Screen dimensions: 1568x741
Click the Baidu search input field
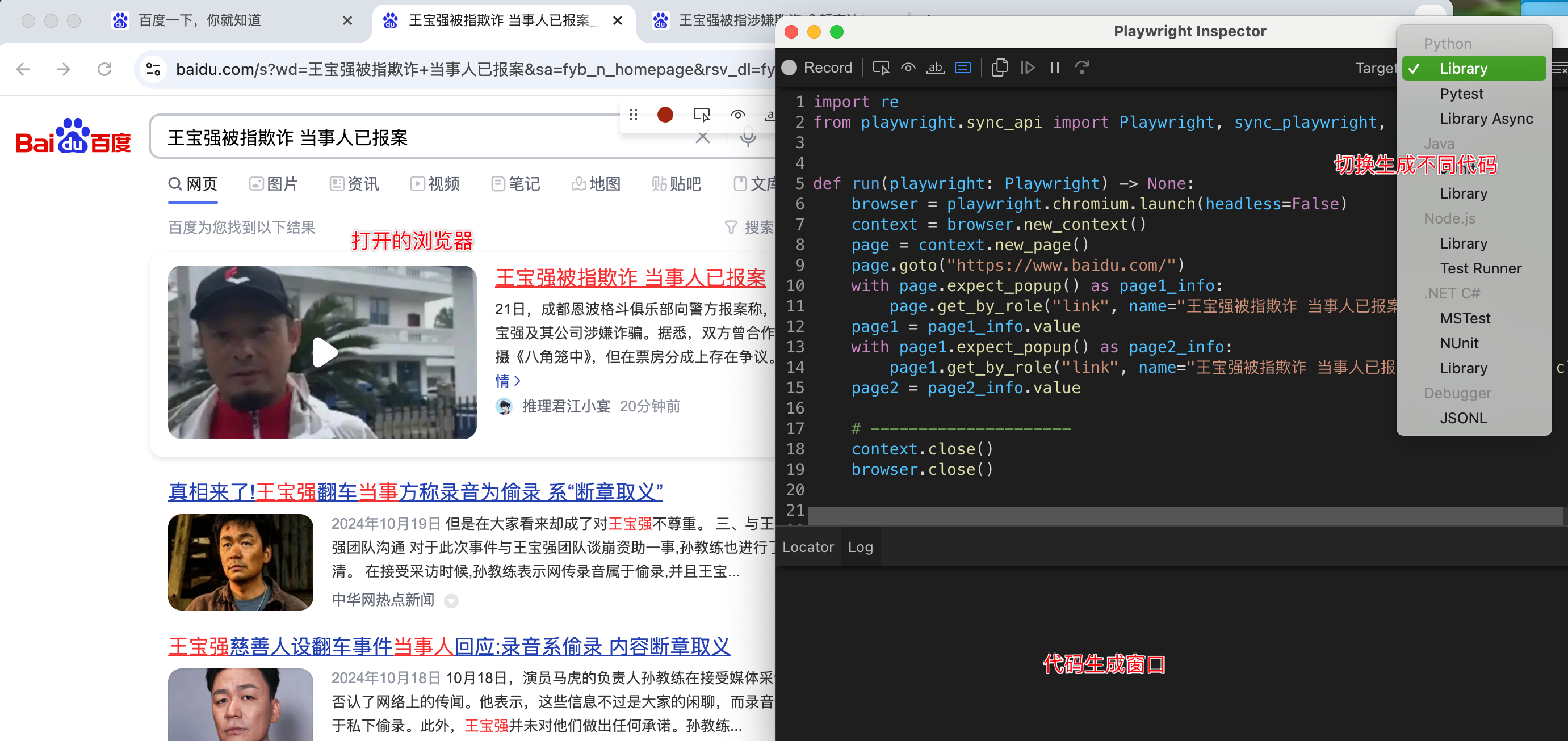426,137
